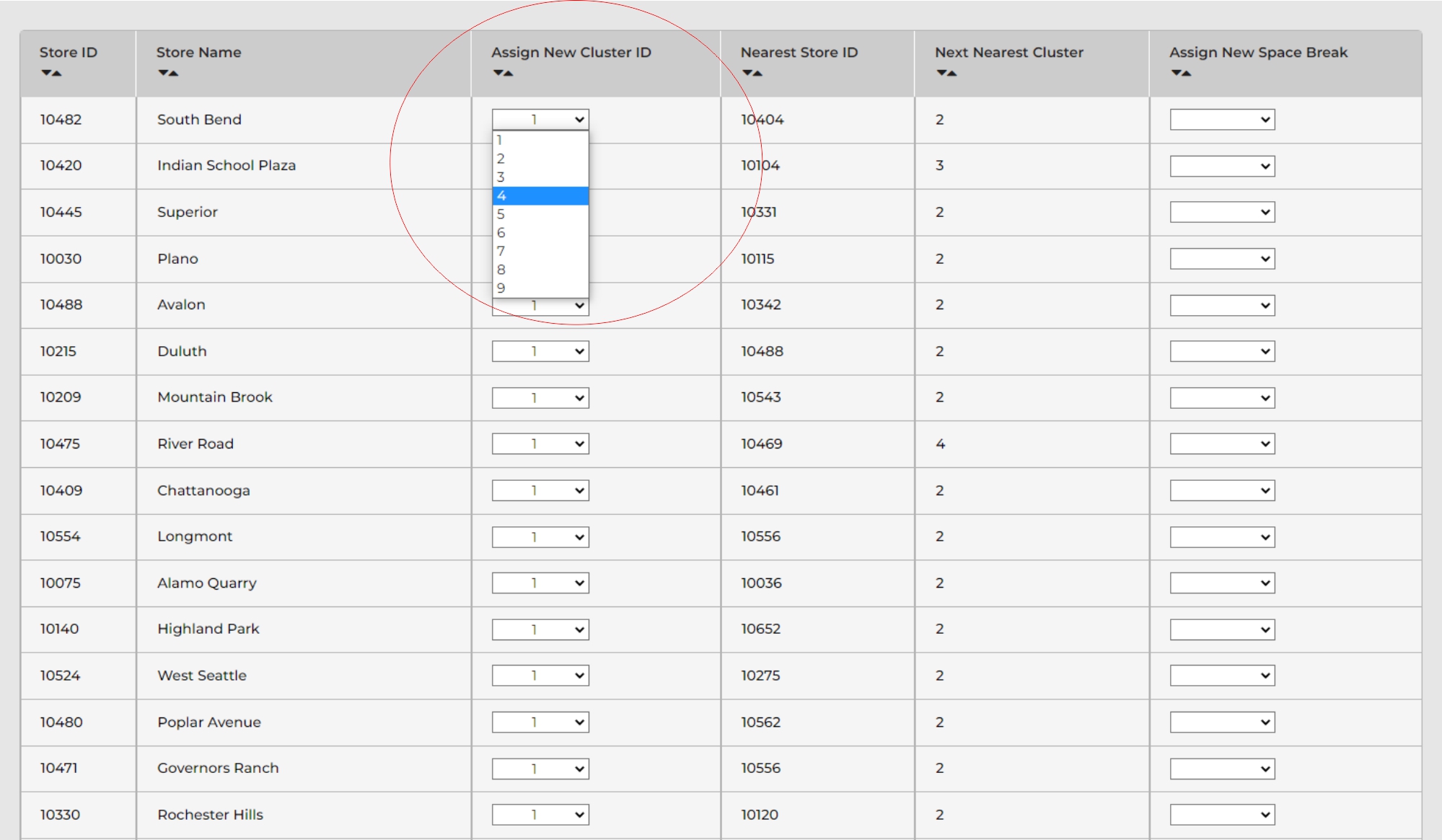The height and width of the screenshot is (840, 1442).
Task: Collapse South Bend cluster ID dropdown
Action: (540, 119)
